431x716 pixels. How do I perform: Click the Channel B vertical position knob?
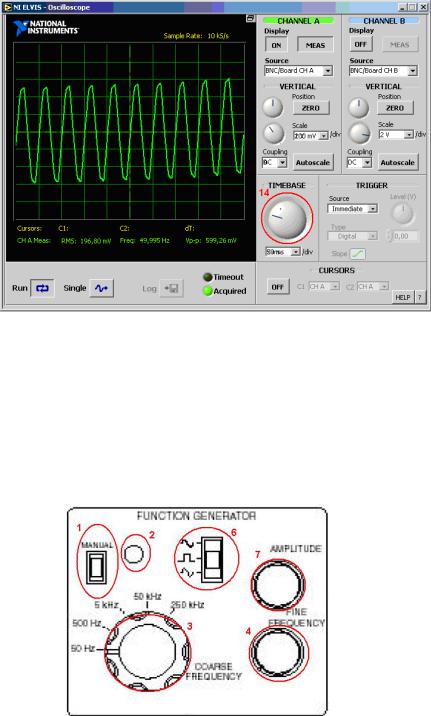click(358, 107)
